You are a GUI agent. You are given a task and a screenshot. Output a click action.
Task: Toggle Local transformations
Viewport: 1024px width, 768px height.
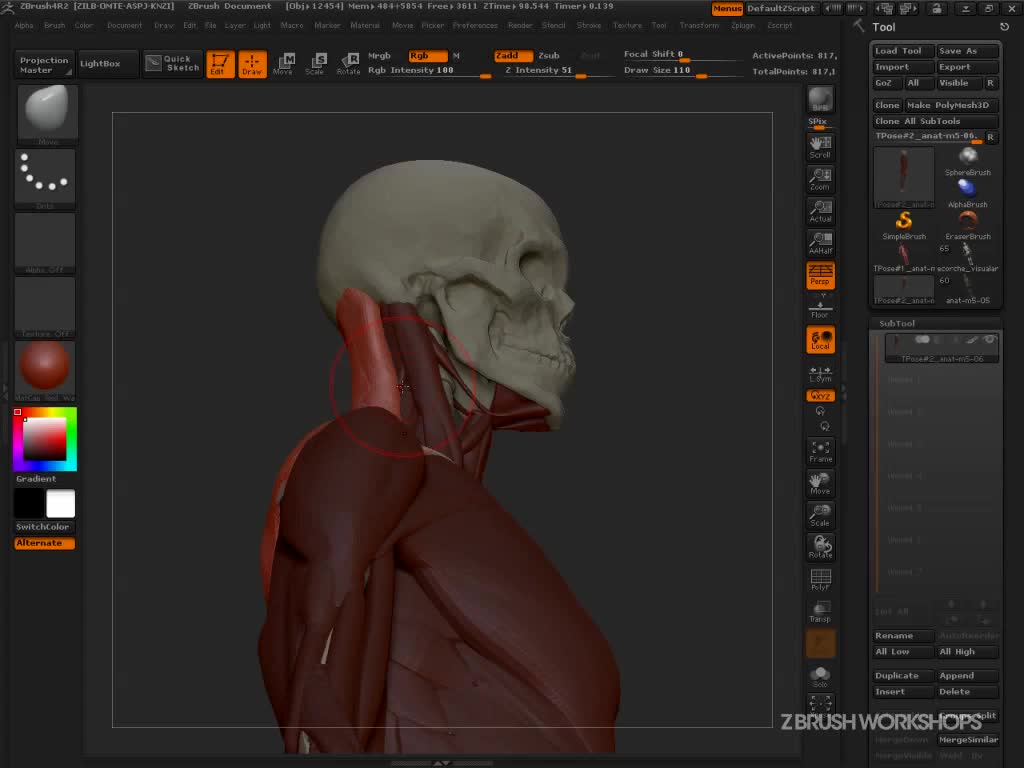(x=820, y=340)
